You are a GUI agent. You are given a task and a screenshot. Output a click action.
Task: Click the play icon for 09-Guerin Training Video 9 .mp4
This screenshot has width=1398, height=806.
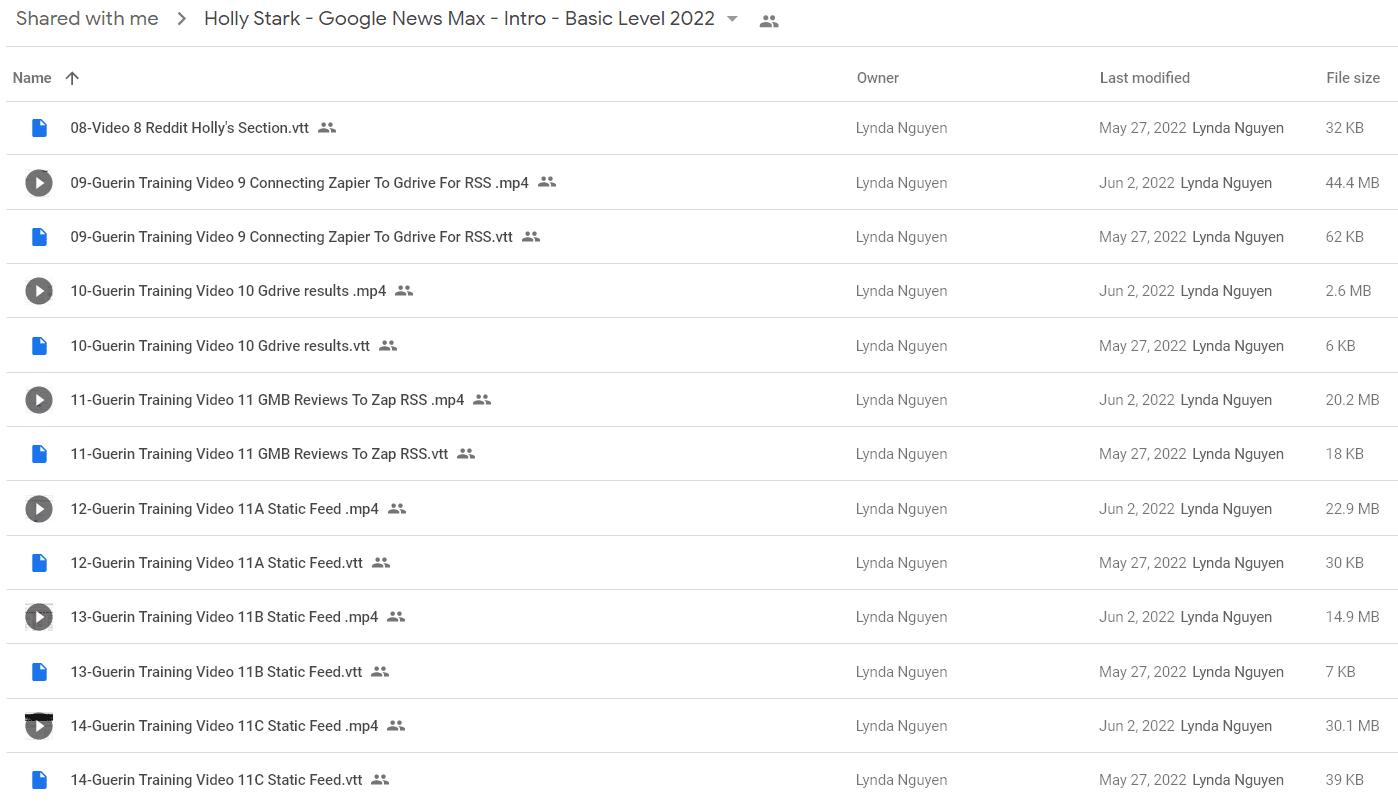[39, 183]
